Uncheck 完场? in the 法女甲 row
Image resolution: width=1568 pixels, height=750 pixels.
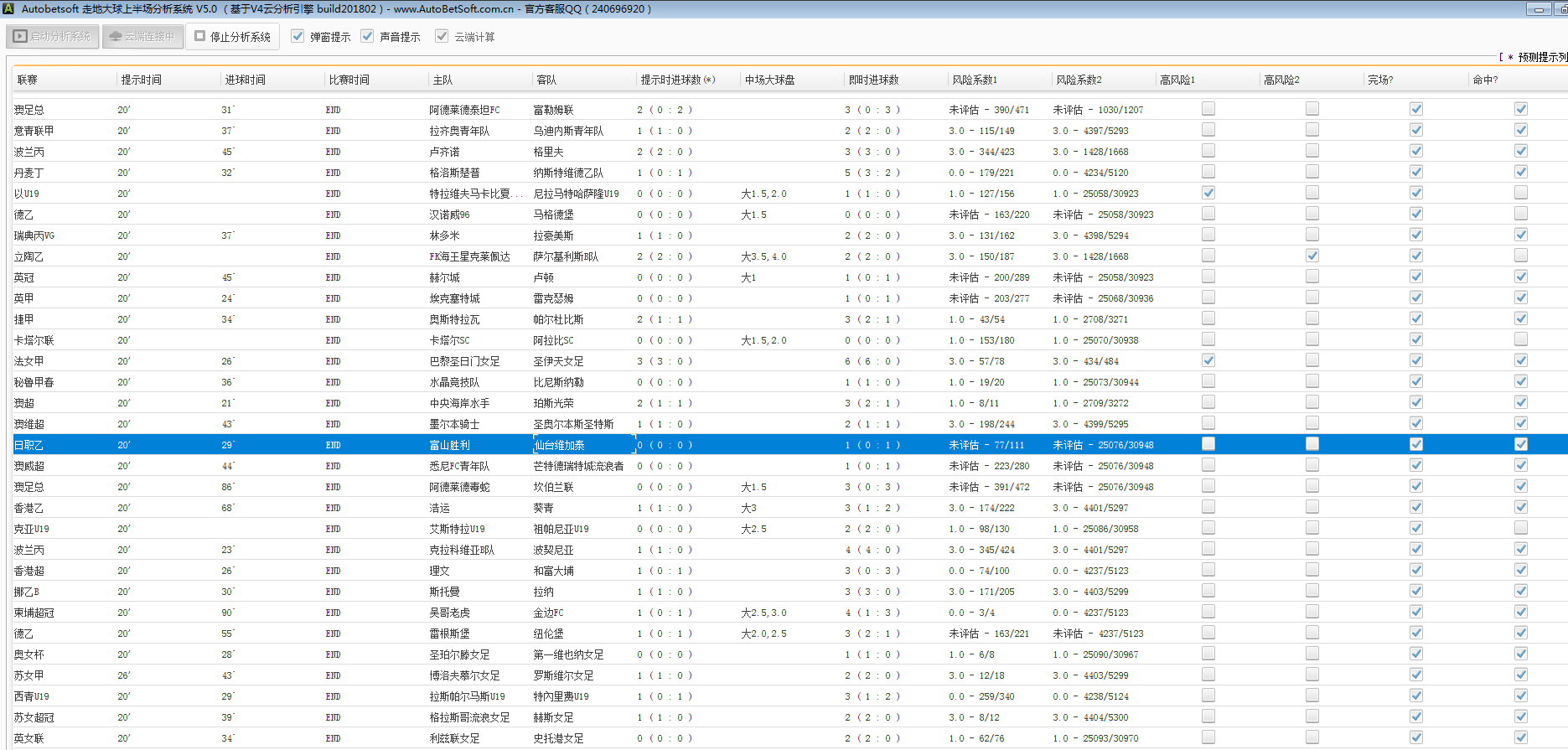point(1415,360)
